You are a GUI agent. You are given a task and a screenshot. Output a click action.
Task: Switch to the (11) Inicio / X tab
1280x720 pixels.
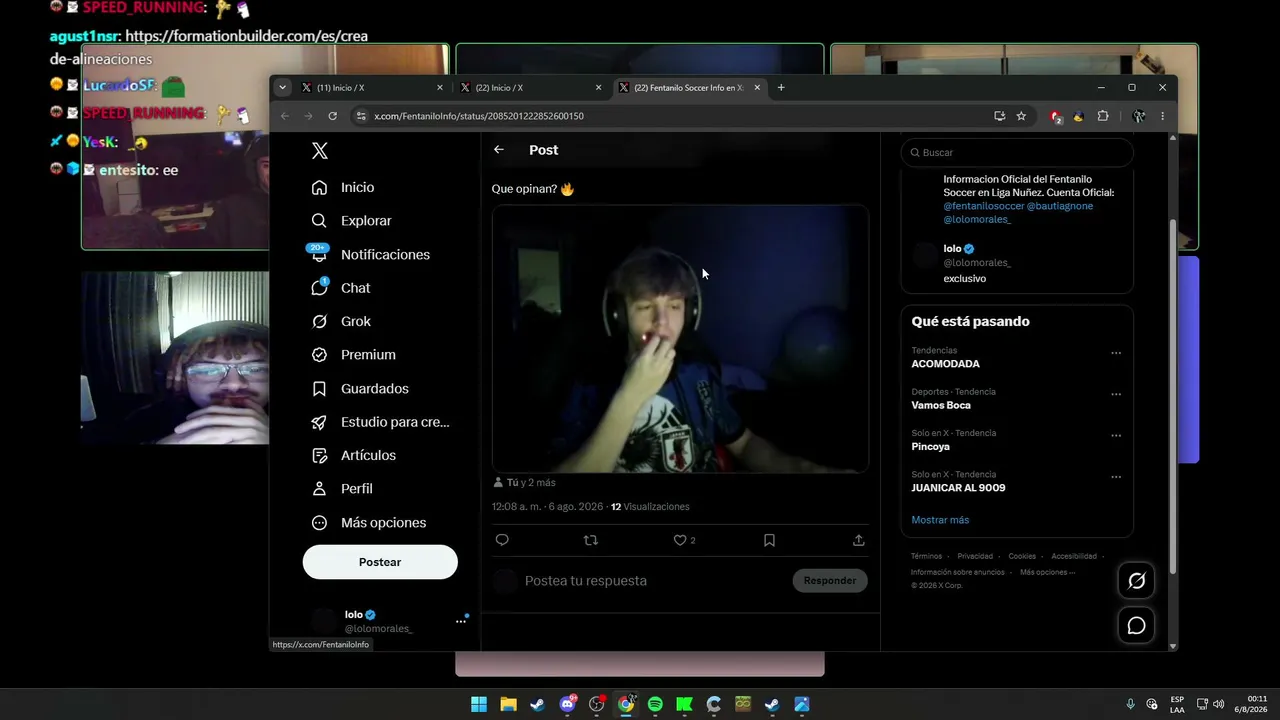tap(370, 88)
